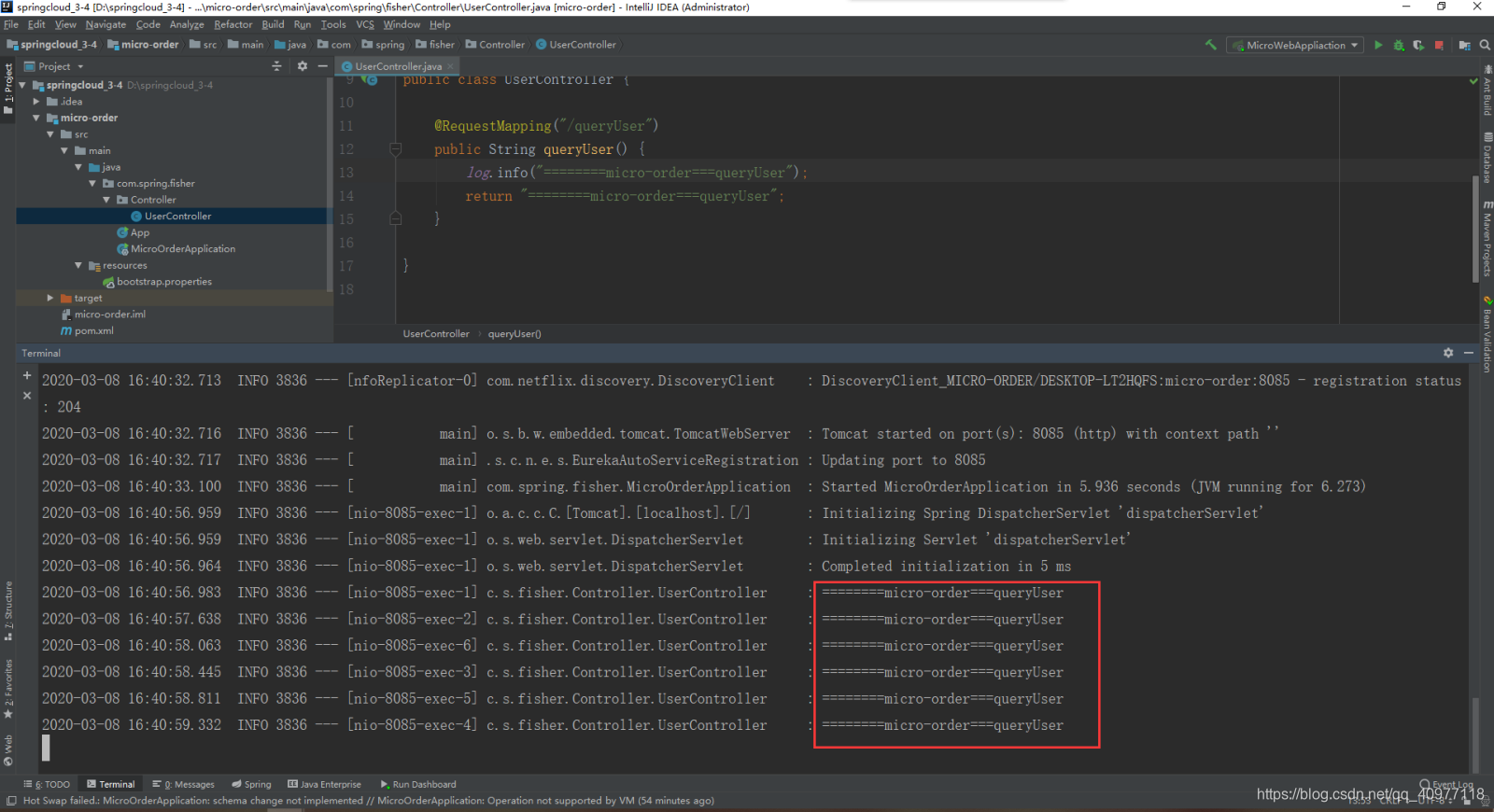Image resolution: width=1494 pixels, height=812 pixels.
Task: Open the File menu
Action: pos(11,24)
